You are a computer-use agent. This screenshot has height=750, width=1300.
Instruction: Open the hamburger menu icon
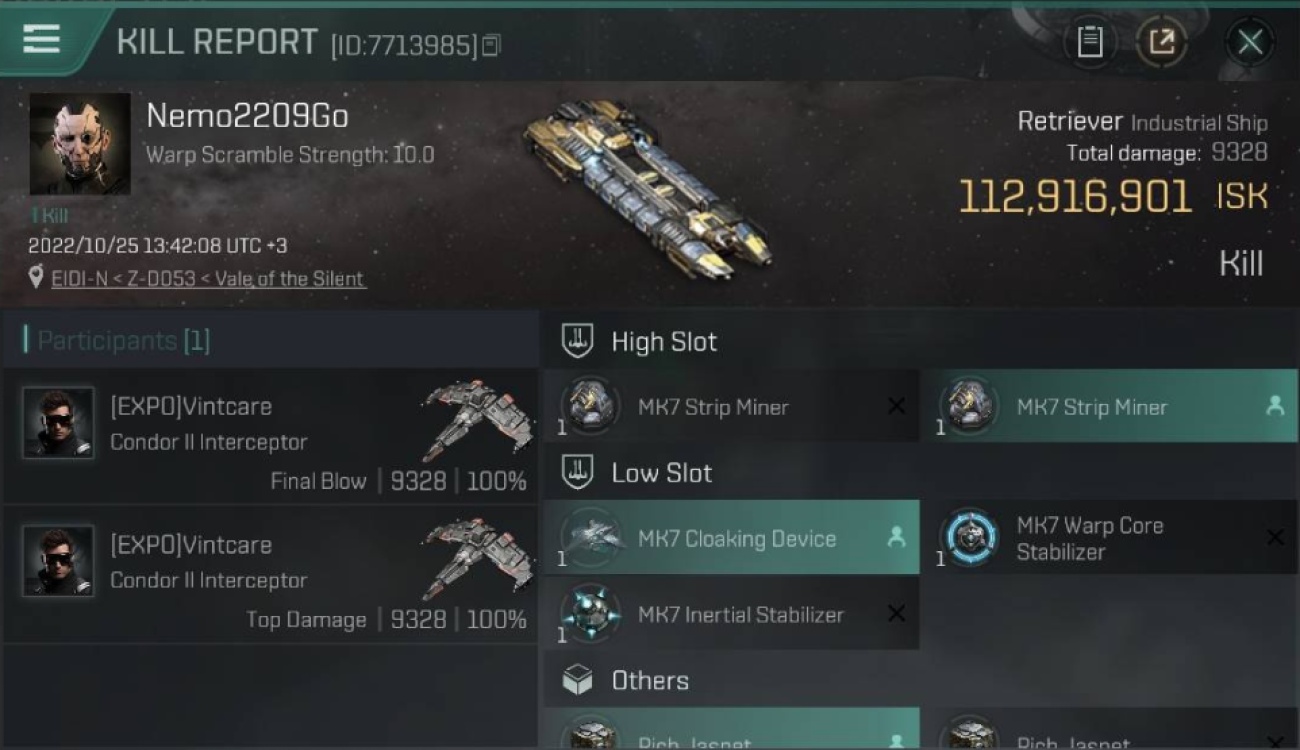click(41, 40)
